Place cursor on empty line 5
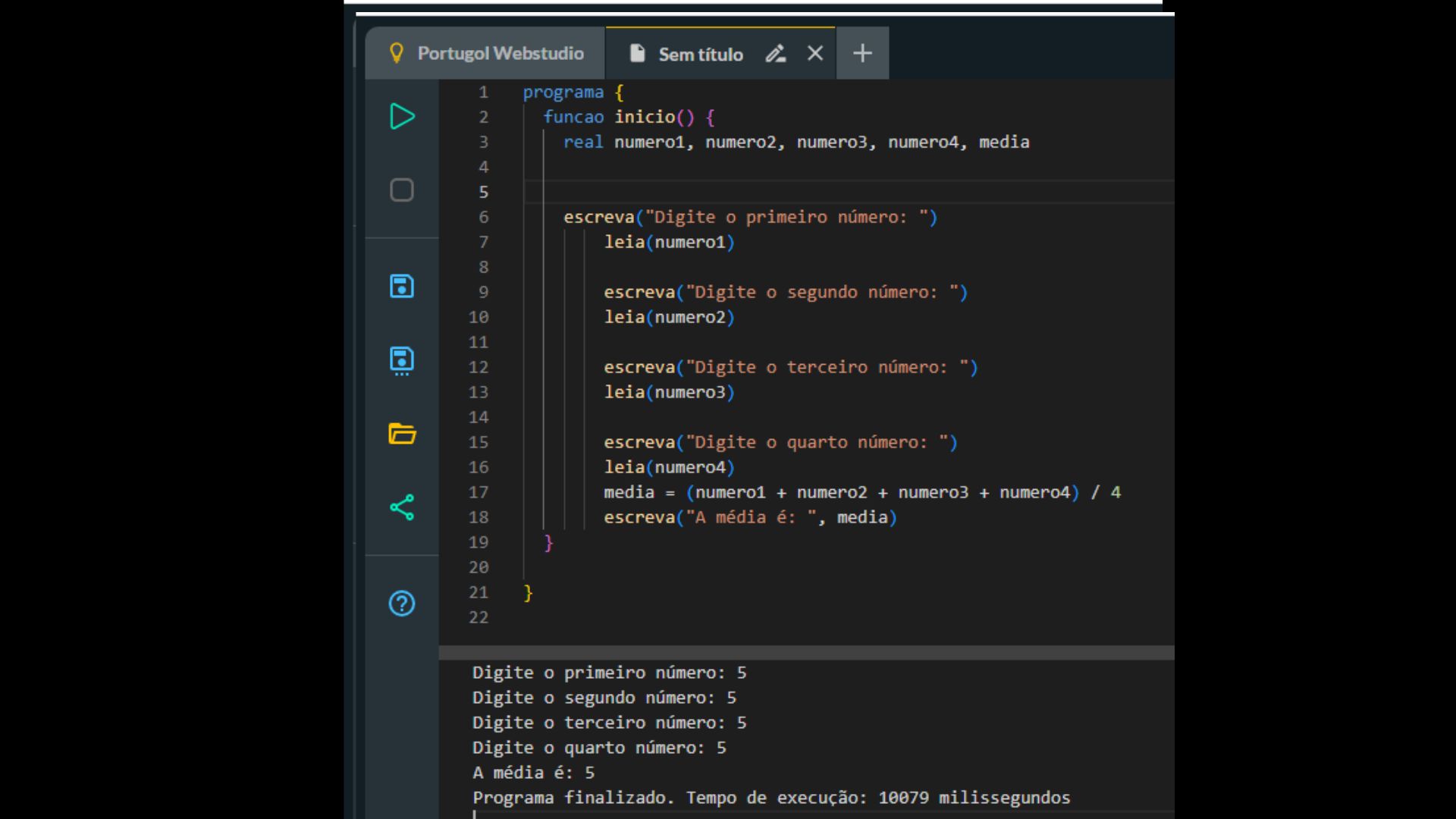Screen dimensions: 1456x819 coord(758,192)
